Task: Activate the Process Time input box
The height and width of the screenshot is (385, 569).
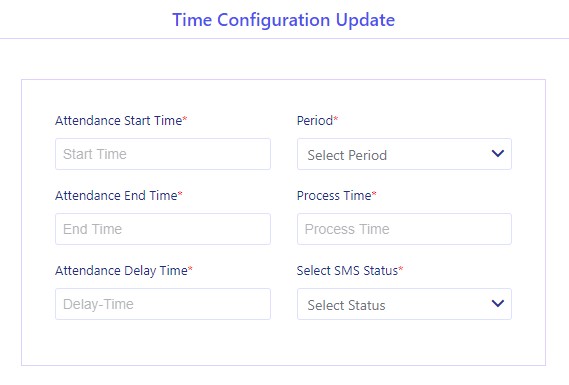Action: (404, 229)
